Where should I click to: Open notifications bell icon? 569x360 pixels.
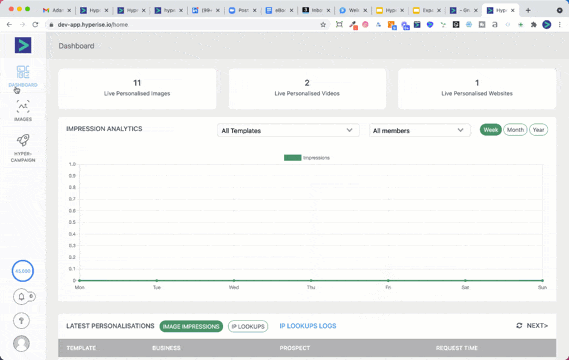pyautogui.click(x=21, y=296)
